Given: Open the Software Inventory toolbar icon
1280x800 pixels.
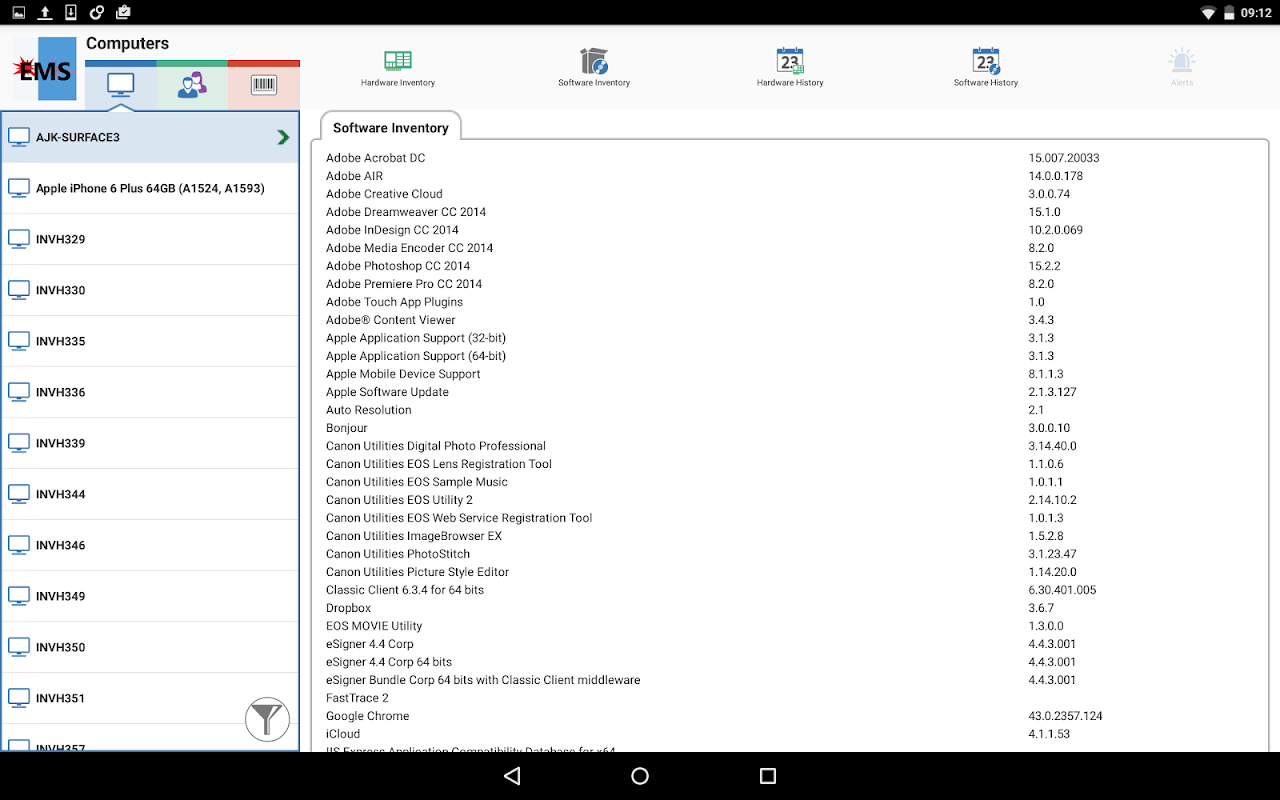Looking at the screenshot, I should [594, 61].
